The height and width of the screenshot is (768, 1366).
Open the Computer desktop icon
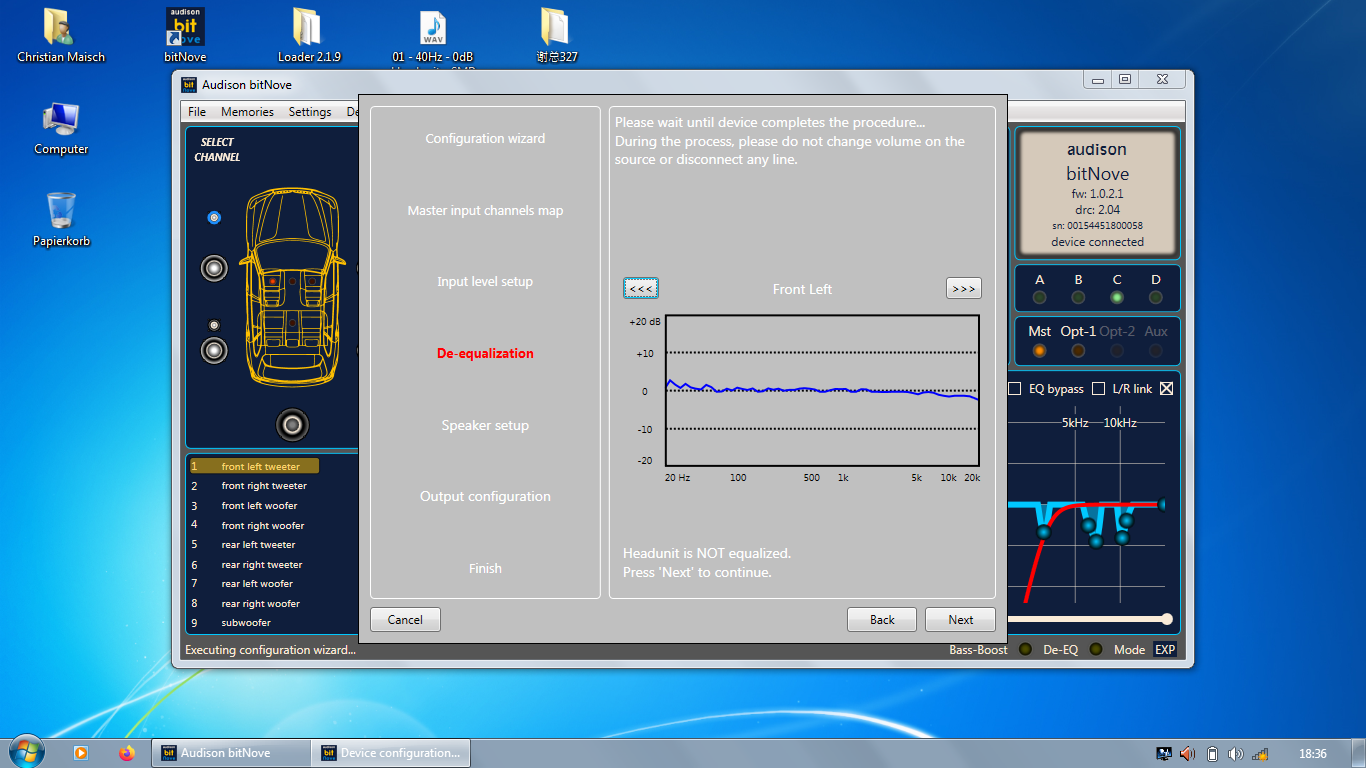[61, 120]
